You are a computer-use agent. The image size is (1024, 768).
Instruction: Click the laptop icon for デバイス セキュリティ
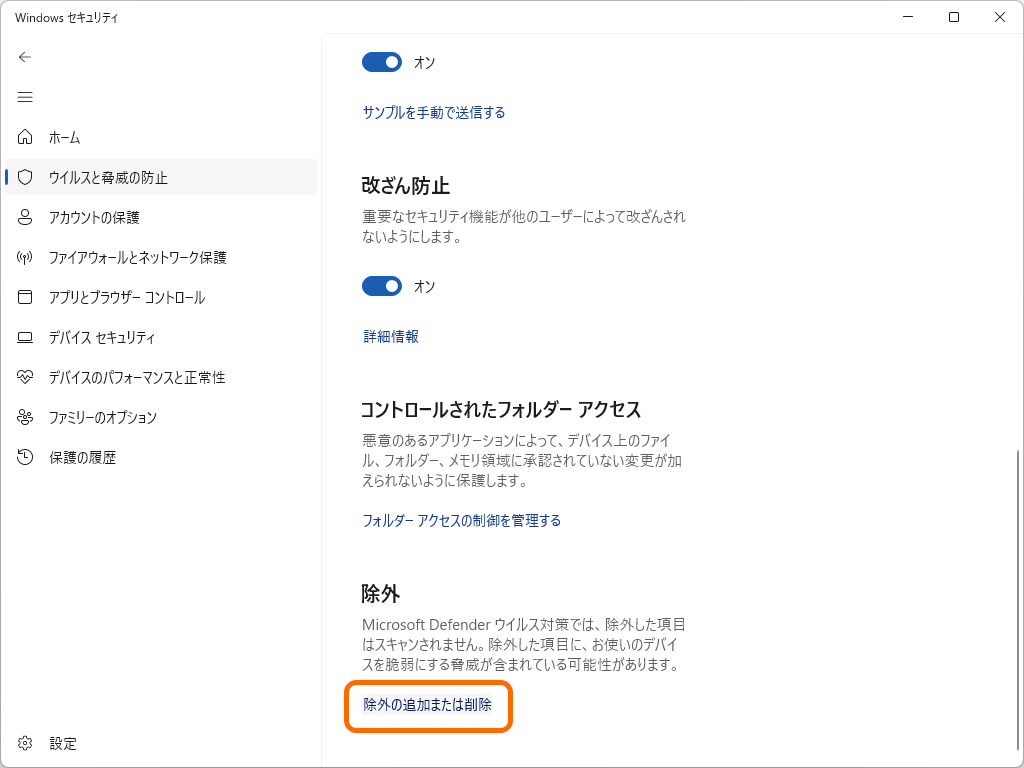click(25, 338)
